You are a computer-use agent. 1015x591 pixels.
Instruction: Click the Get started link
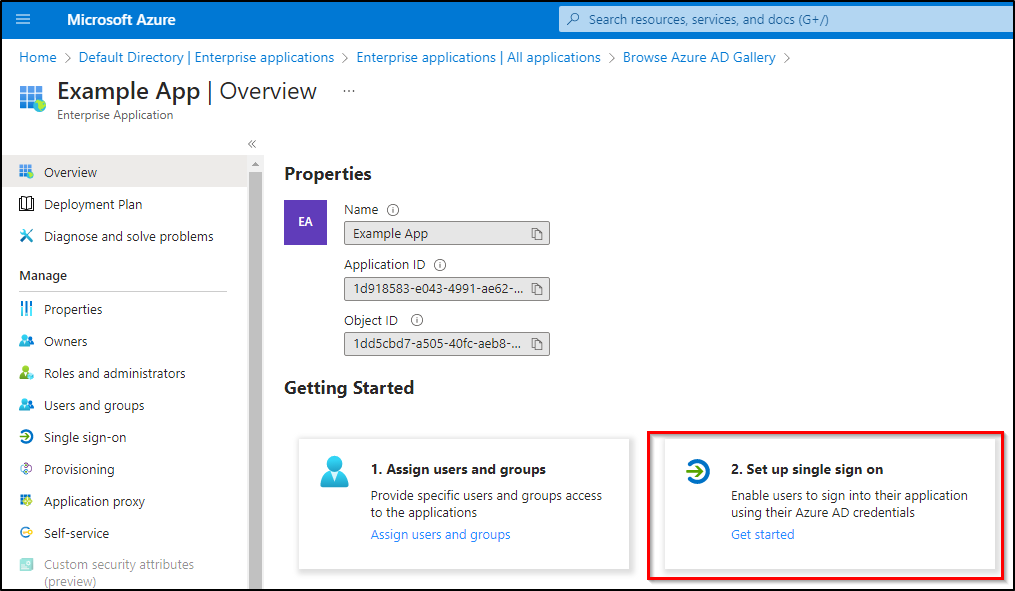point(762,534)
